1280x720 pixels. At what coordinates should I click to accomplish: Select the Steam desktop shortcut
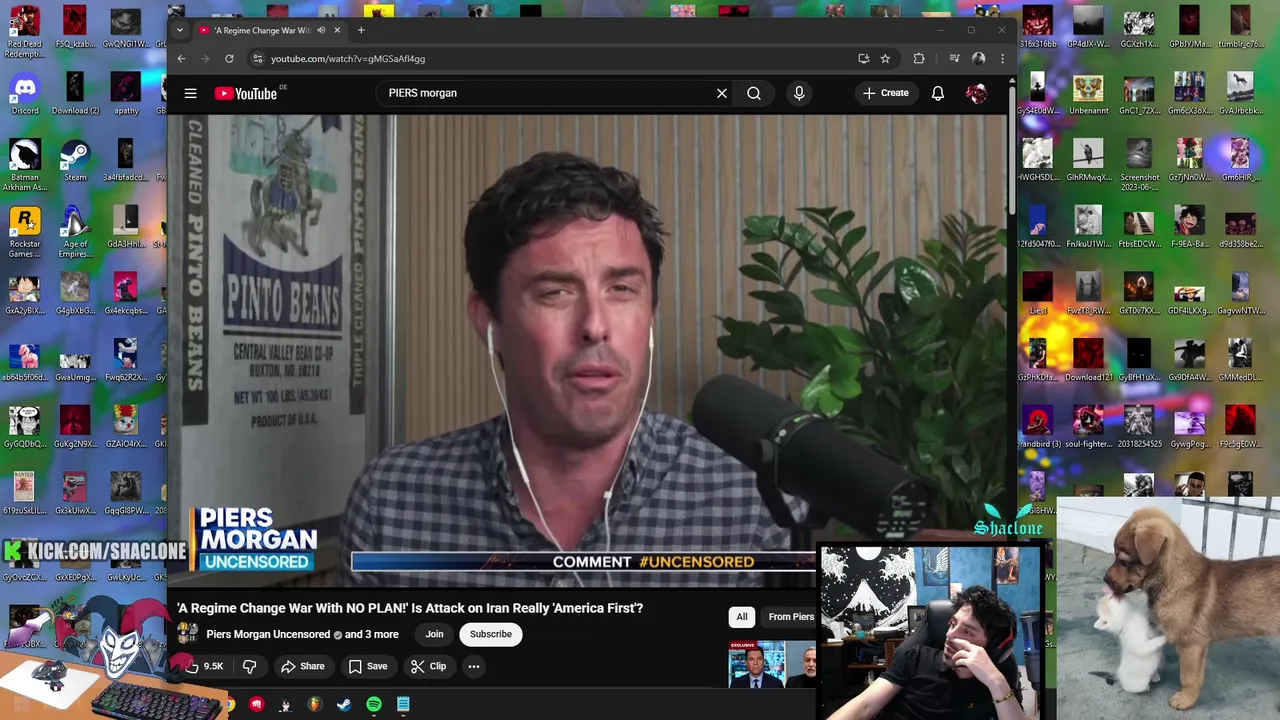tap(75, 160)
